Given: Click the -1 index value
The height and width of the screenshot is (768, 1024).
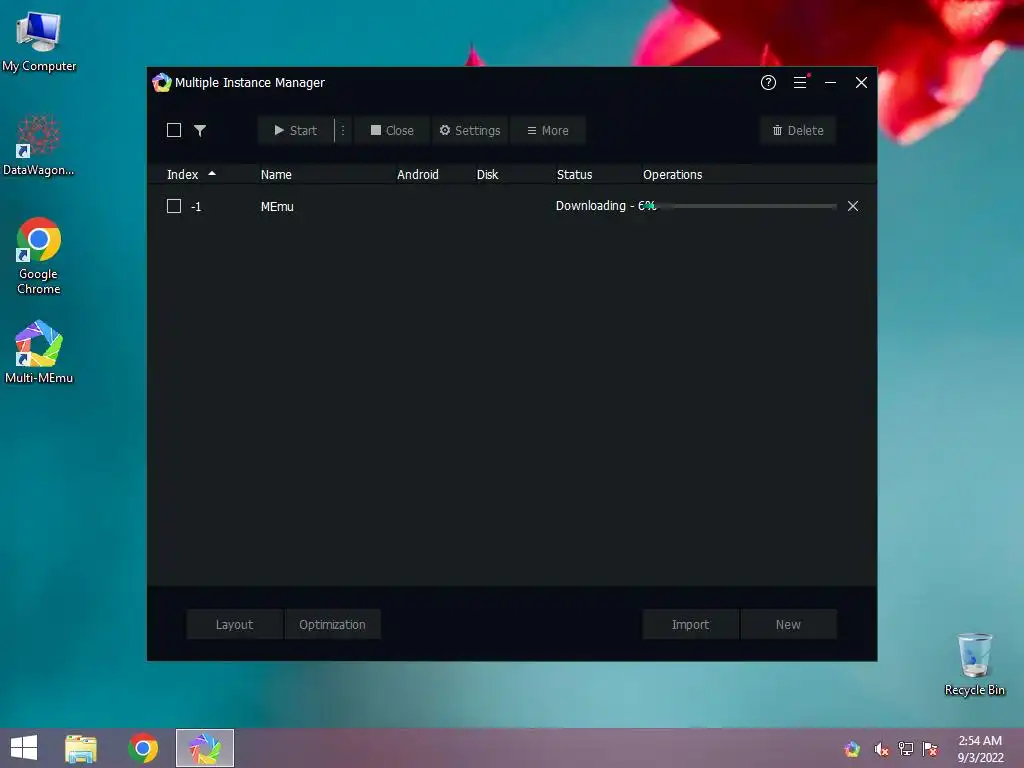Looking at the screenshot, I should (x=196, y=207).
